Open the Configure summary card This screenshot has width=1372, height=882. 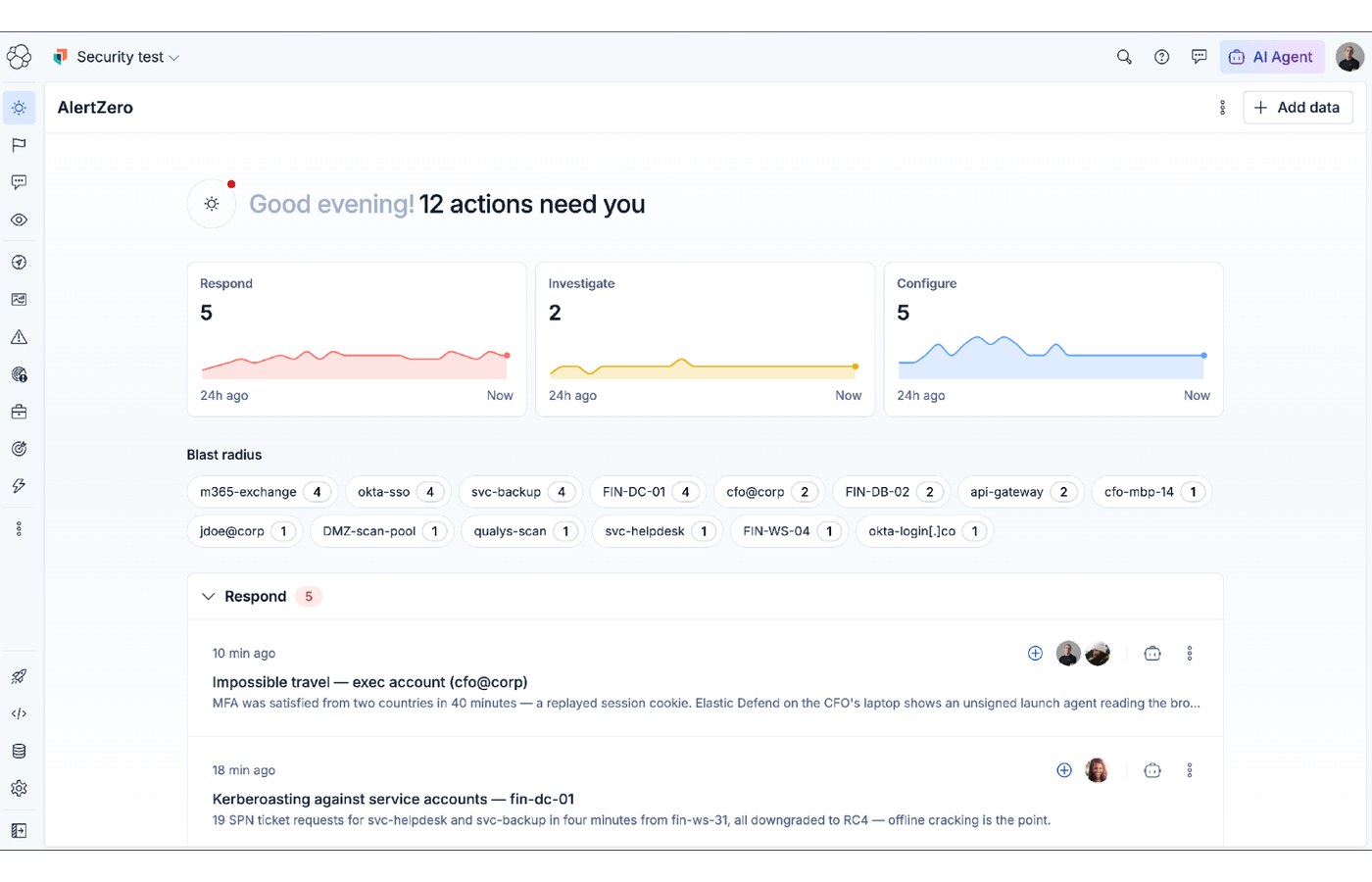pos(1053,339)
